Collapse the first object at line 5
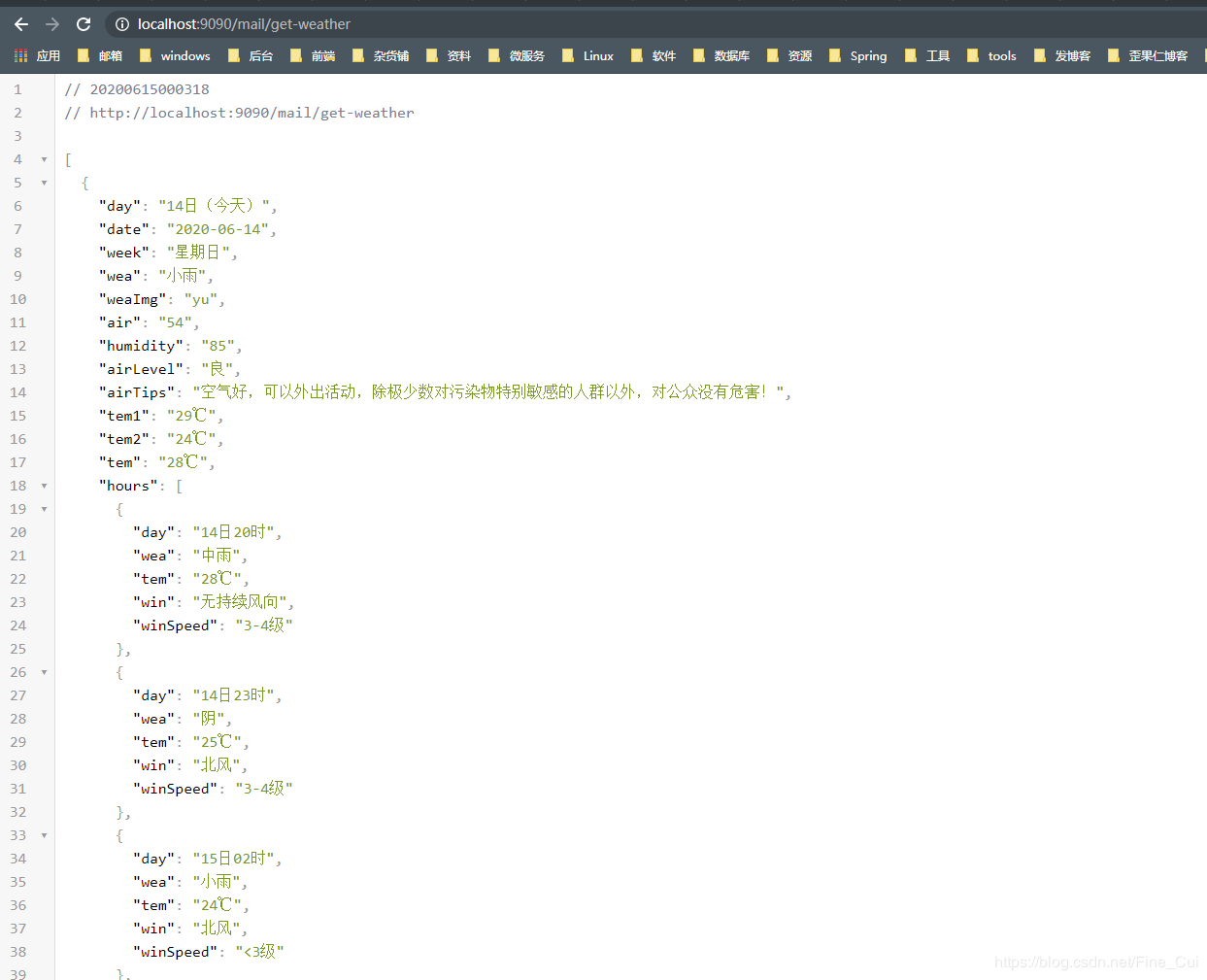 [44, 183]
